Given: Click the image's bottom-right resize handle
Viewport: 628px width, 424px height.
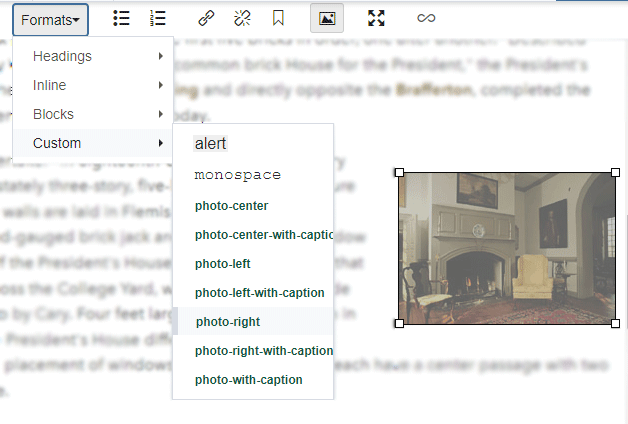Looking at the screenshot, I should [x=615, y=323].
